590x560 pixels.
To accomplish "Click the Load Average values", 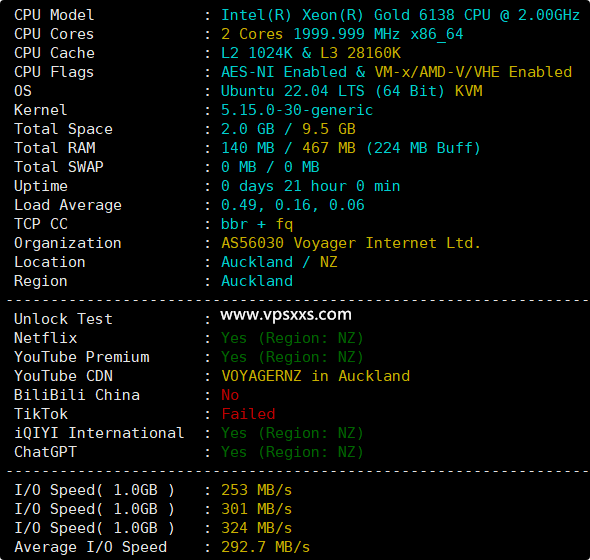I will tap(293, 205).
